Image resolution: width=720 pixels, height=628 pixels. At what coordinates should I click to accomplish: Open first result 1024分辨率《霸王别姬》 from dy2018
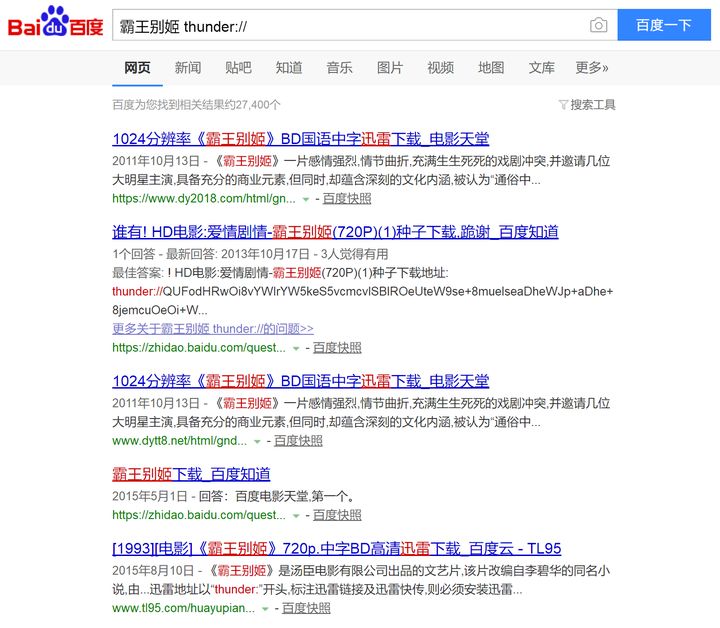pyautogui.click(x=301, y=139)
